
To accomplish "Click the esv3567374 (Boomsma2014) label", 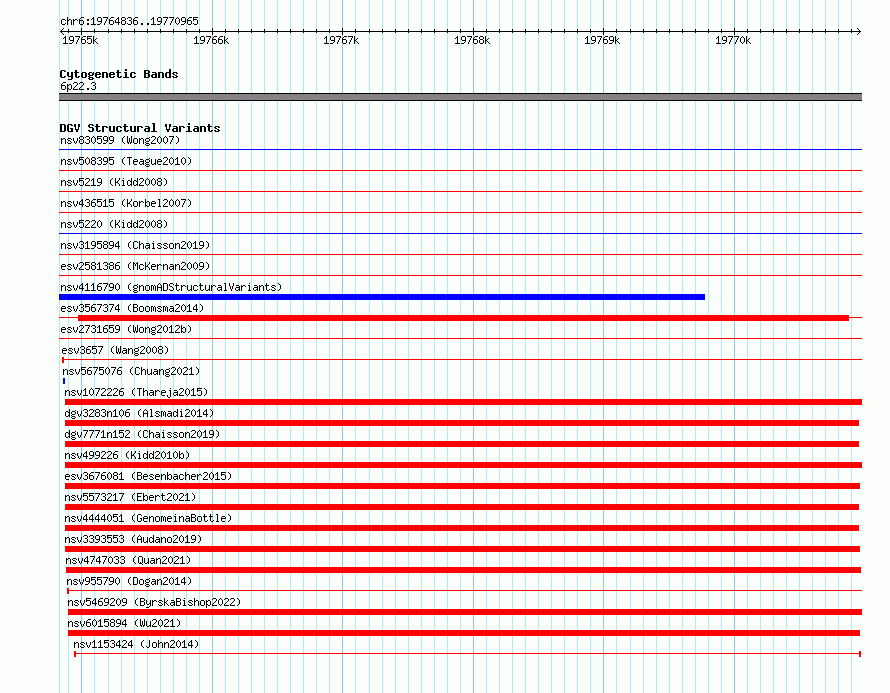I will click(132, 308).
